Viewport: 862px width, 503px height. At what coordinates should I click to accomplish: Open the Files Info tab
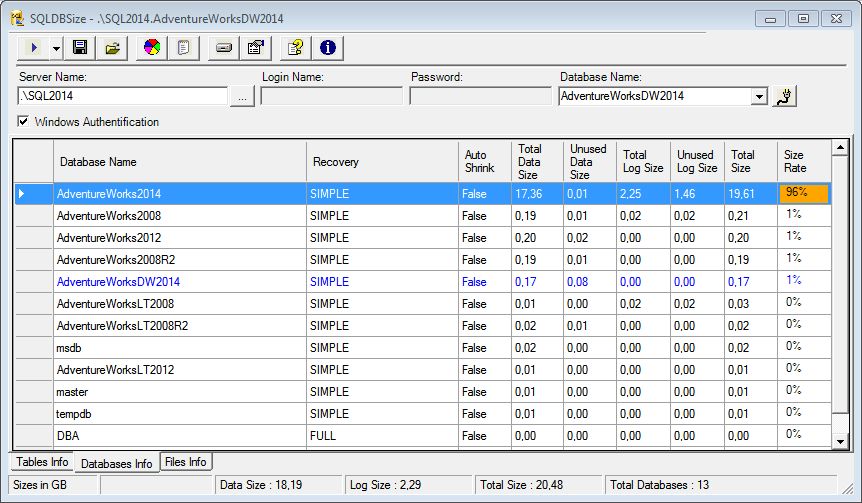[186, 462]
